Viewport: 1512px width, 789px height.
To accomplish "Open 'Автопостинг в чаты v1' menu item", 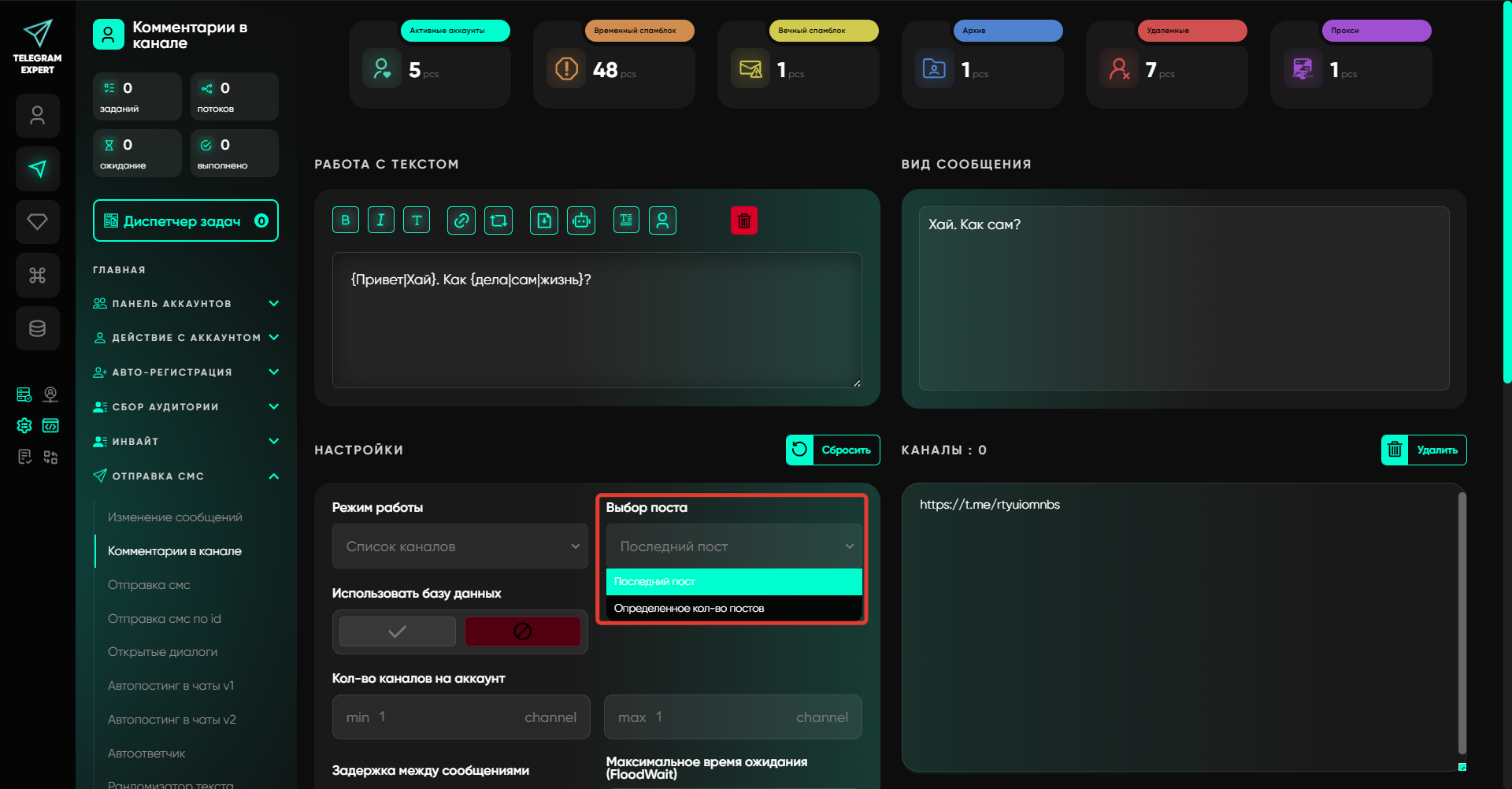I will tap(171, 686).
